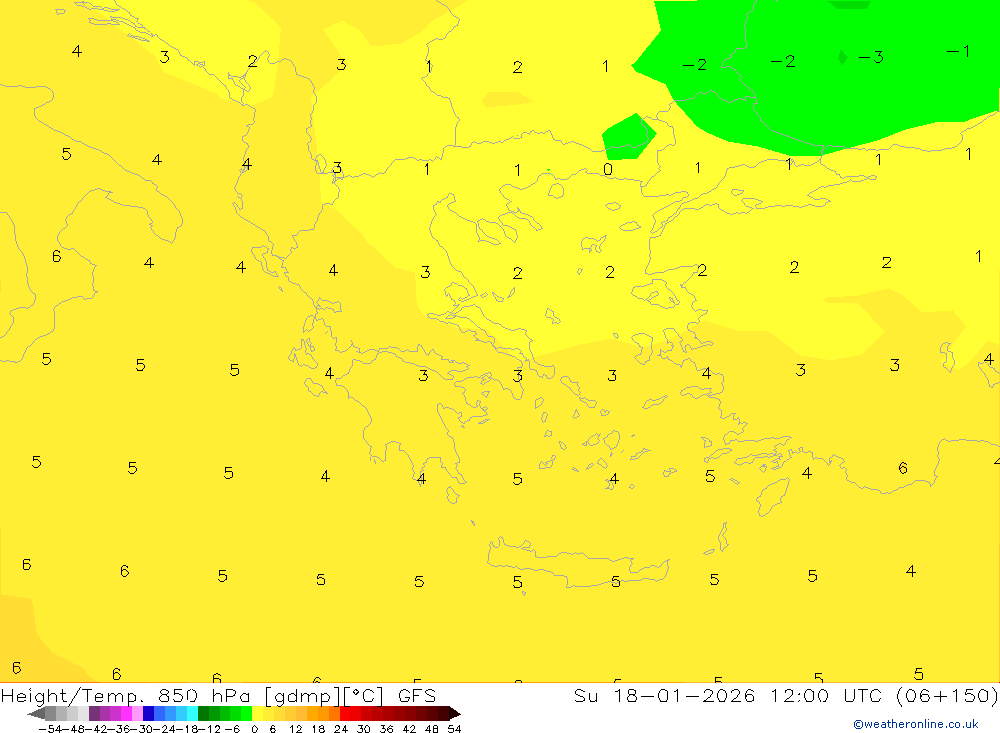This screenshot has height=733, width=1000.
Task: Click the 54 legend scale label
Action: click(x=454, y=729)
